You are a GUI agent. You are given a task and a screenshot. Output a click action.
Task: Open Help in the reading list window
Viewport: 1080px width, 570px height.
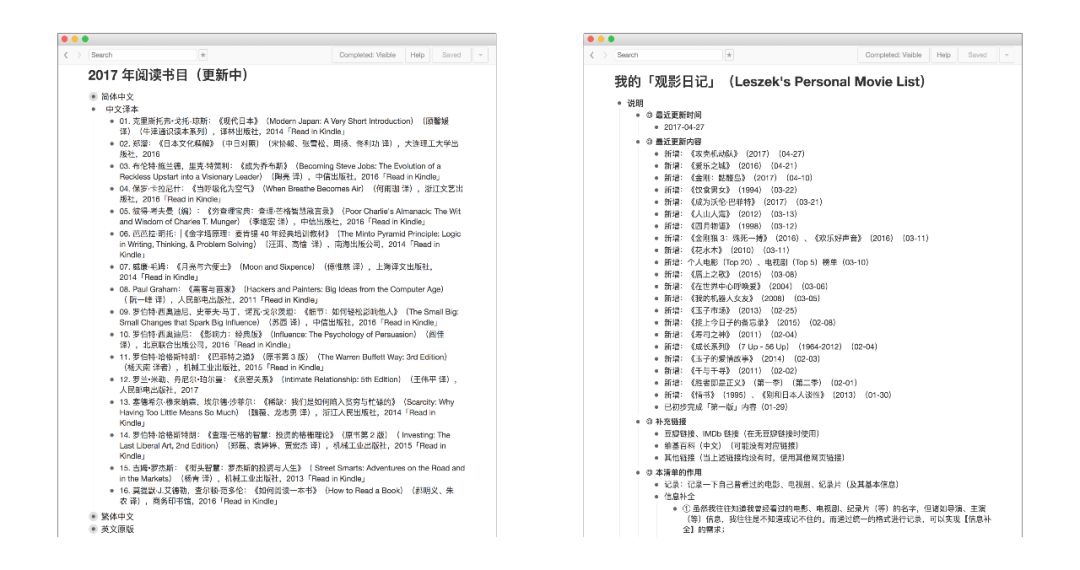click(417, 55)
